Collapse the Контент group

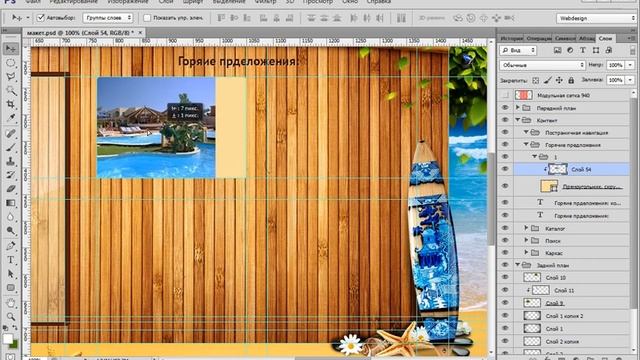(x=518, y=120)
